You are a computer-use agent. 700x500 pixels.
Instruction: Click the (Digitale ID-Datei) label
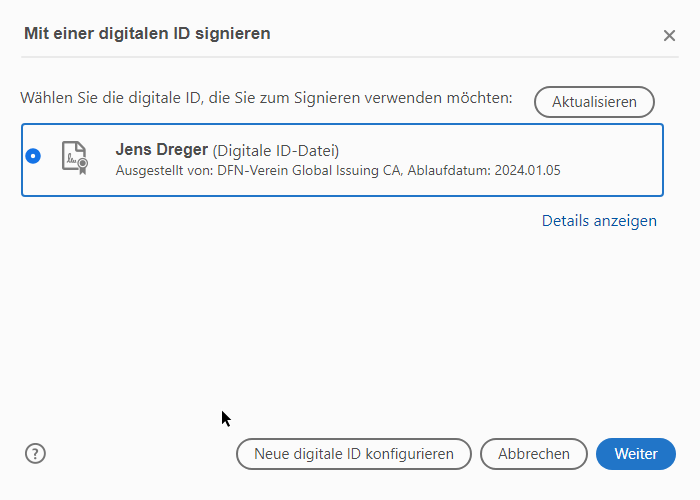(x=275, y=151)
